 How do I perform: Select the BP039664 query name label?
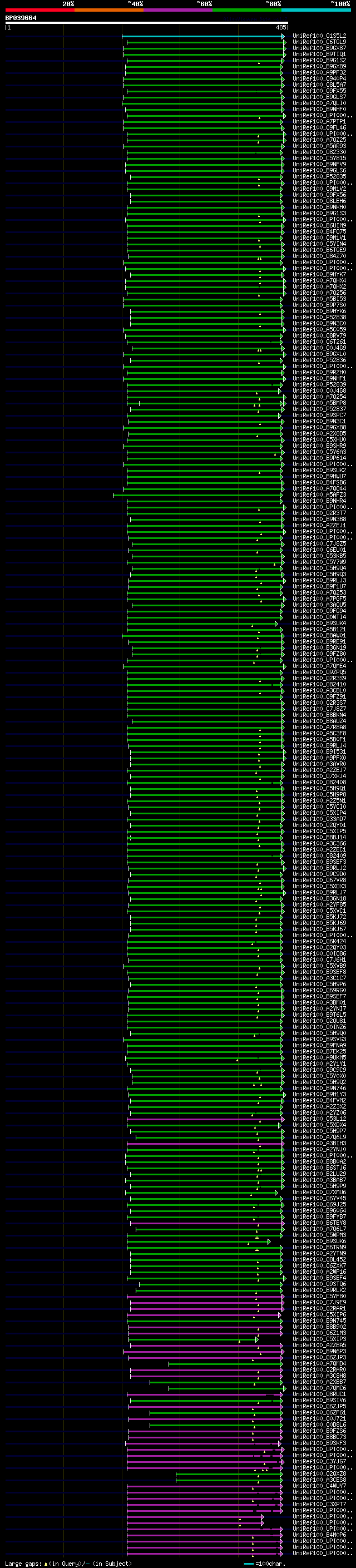coord(21,18)
